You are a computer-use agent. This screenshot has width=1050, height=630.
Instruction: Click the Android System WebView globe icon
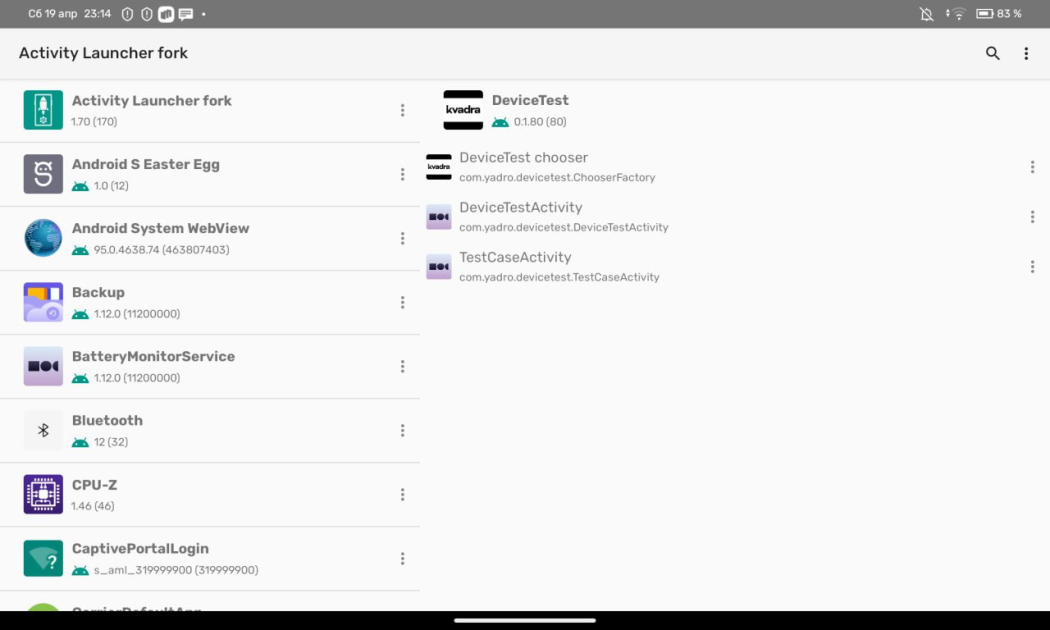click(43, 238)
